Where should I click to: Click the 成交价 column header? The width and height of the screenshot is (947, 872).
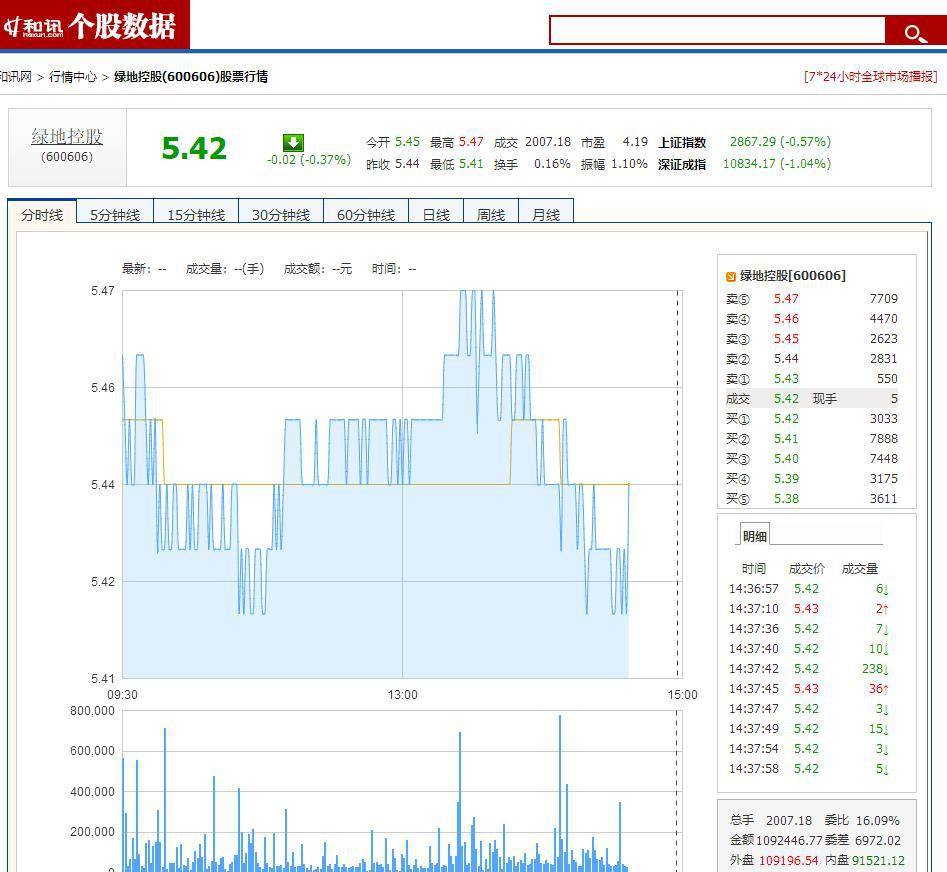[x=806, y=569]
